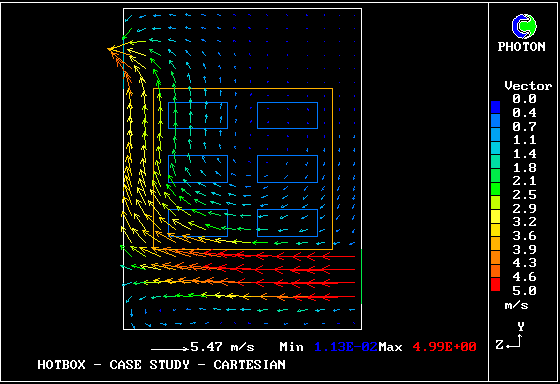Click the Y-Z axis orientation indicator
Screen dimensions: 560x384
point(510,336)
